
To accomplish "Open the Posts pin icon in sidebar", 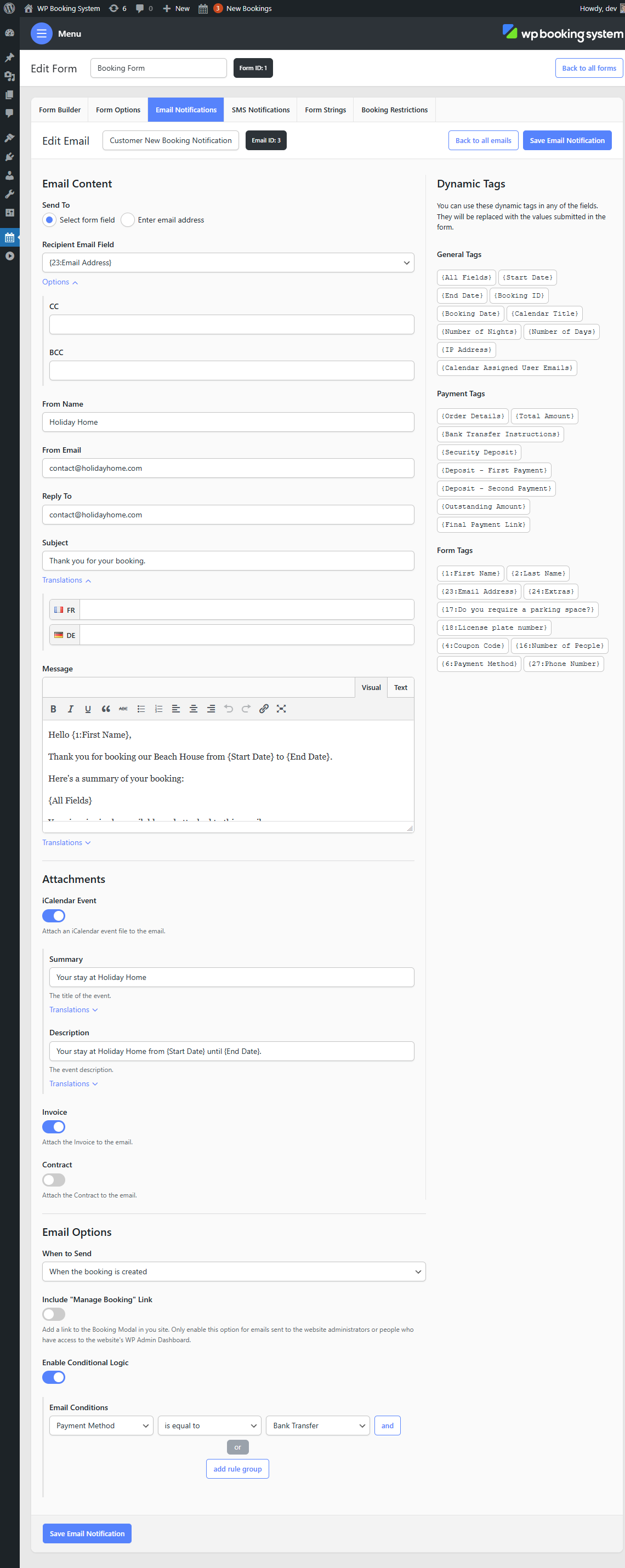I will [10, 57].
